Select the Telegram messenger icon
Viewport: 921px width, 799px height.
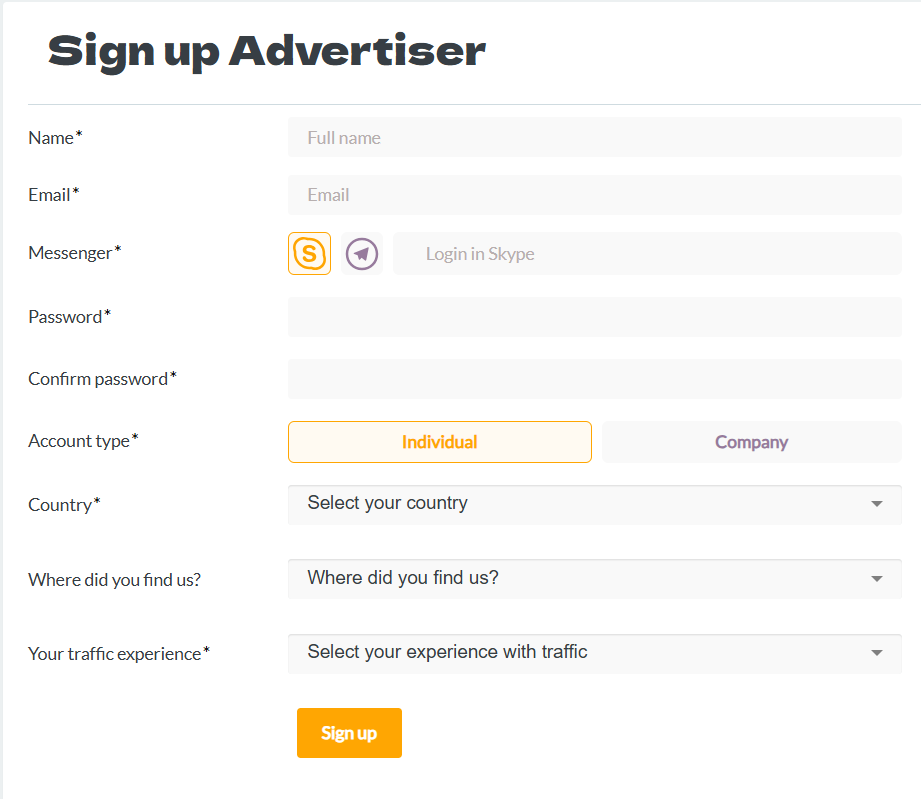[x=362, y=254]
